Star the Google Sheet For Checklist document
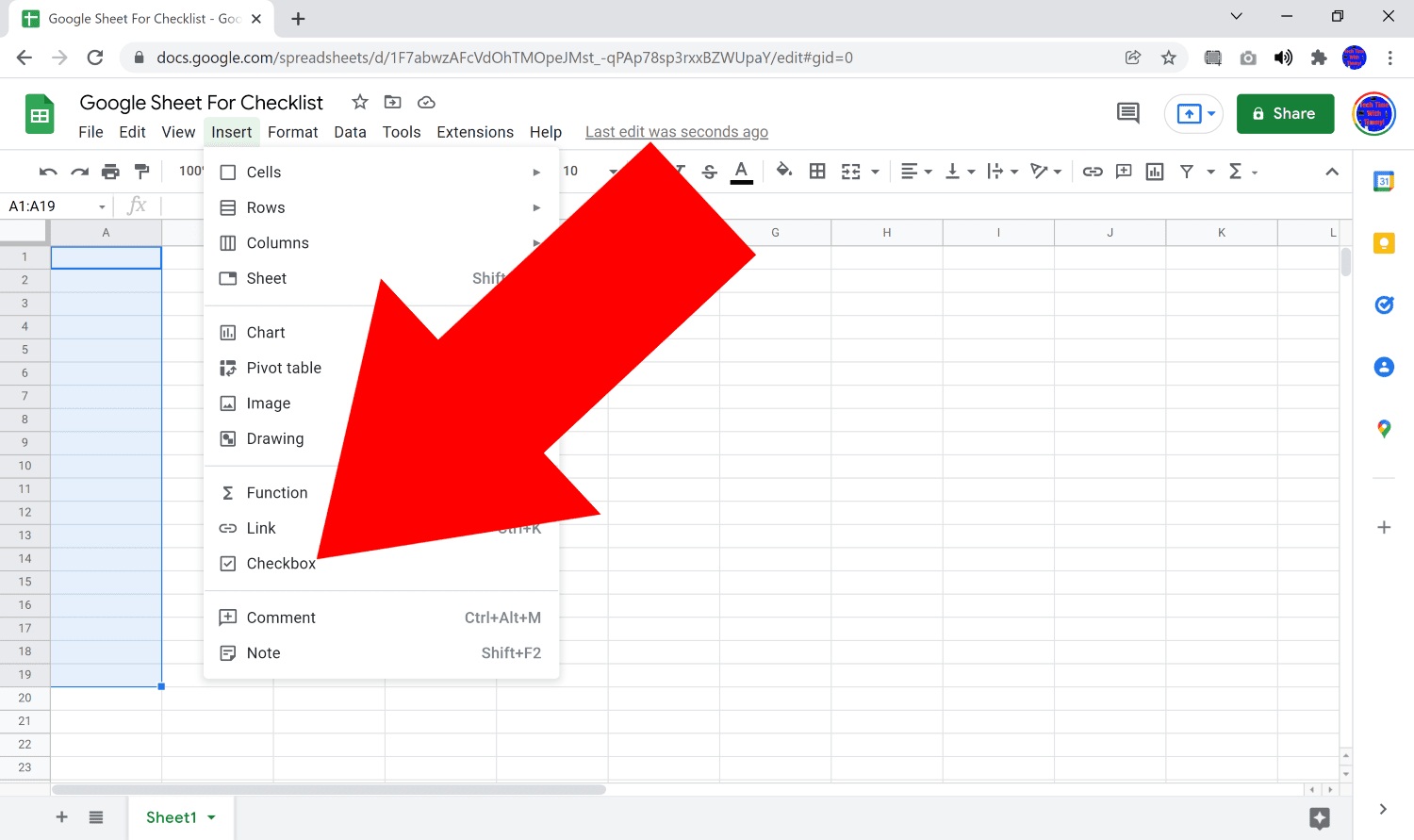 coord(359,102)
